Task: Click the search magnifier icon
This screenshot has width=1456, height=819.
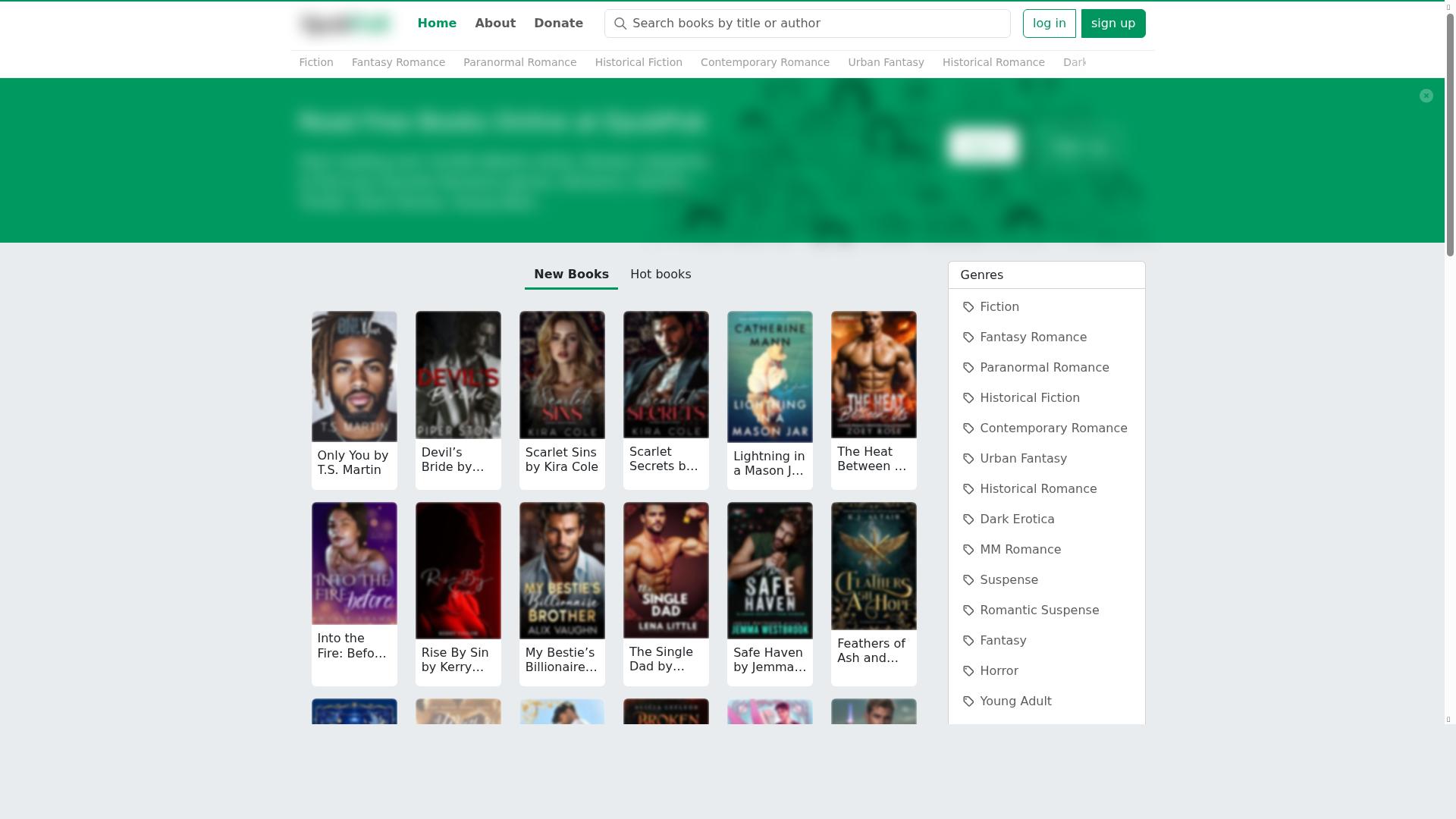Action: 620,24
